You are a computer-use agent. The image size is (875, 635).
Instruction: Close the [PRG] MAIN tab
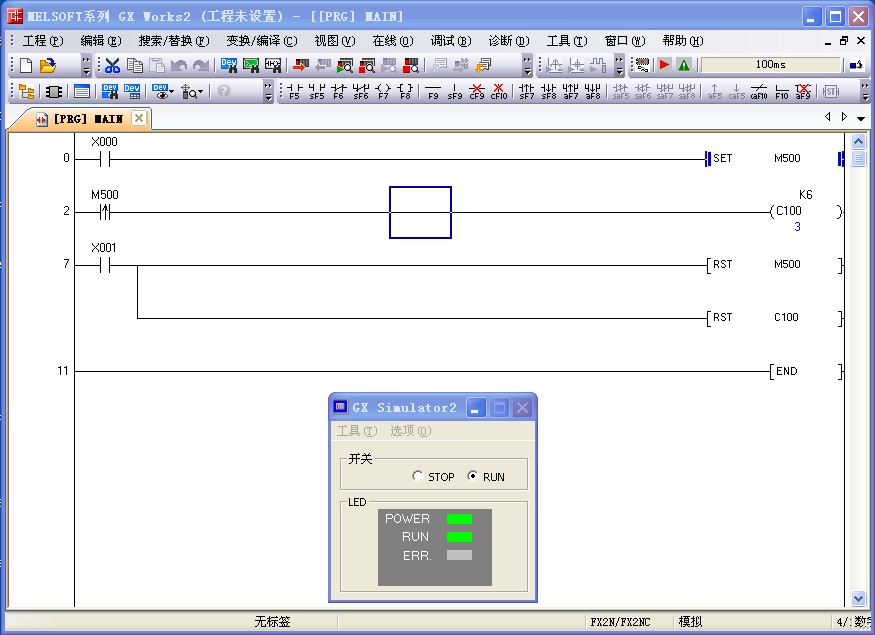[x=139, y=118]
